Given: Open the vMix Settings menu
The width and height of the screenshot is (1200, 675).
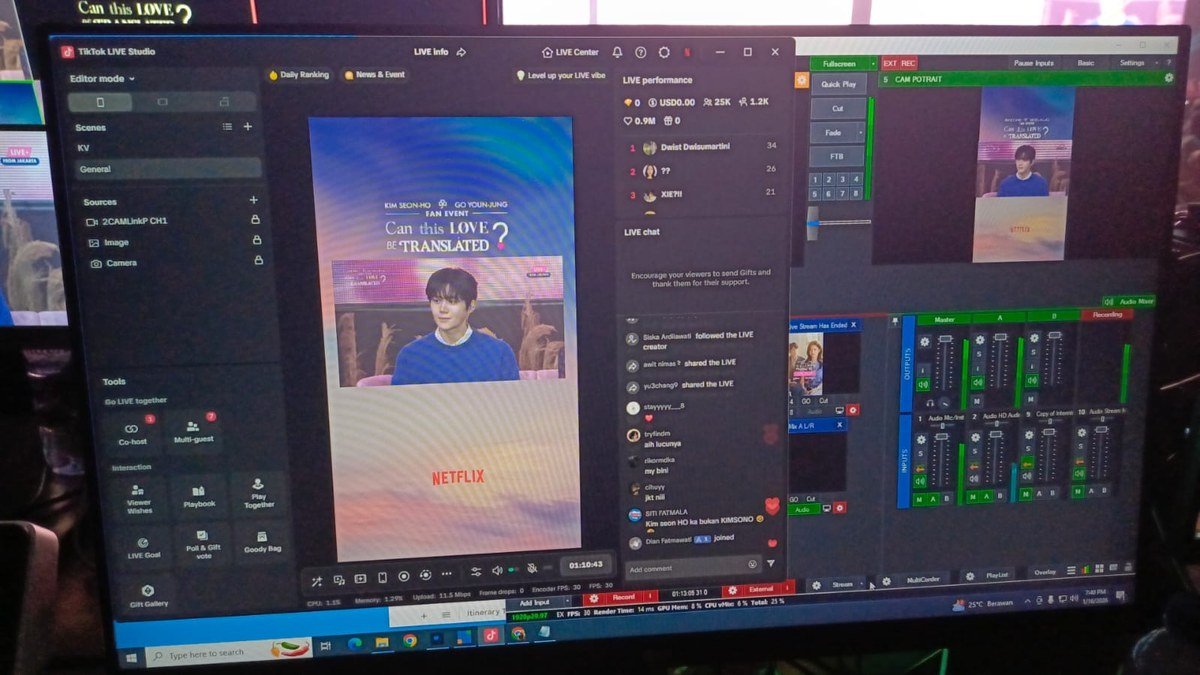Looking at the screenshot, I should tap(1132, 63).
